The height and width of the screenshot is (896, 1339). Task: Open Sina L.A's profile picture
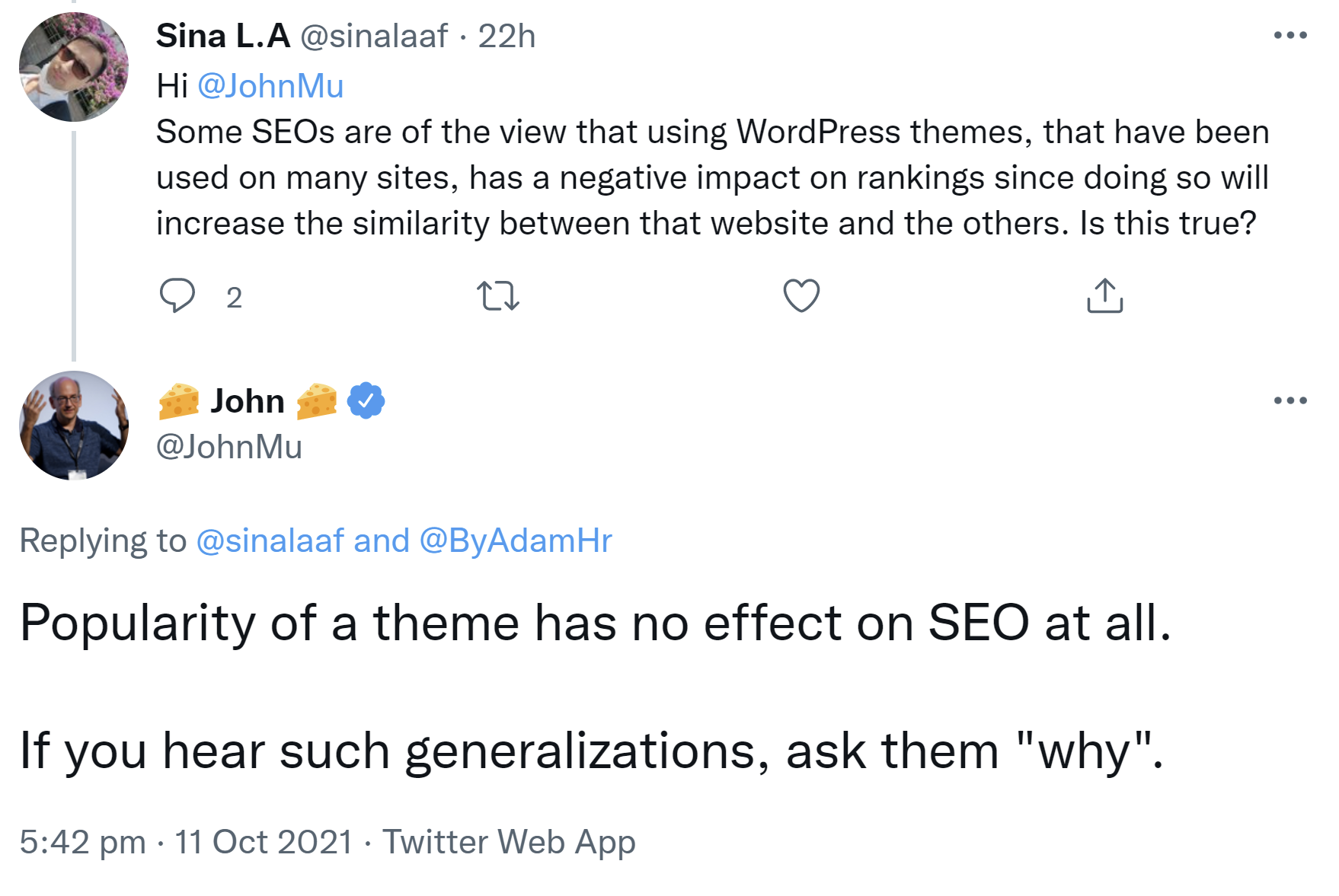(74, 67)
